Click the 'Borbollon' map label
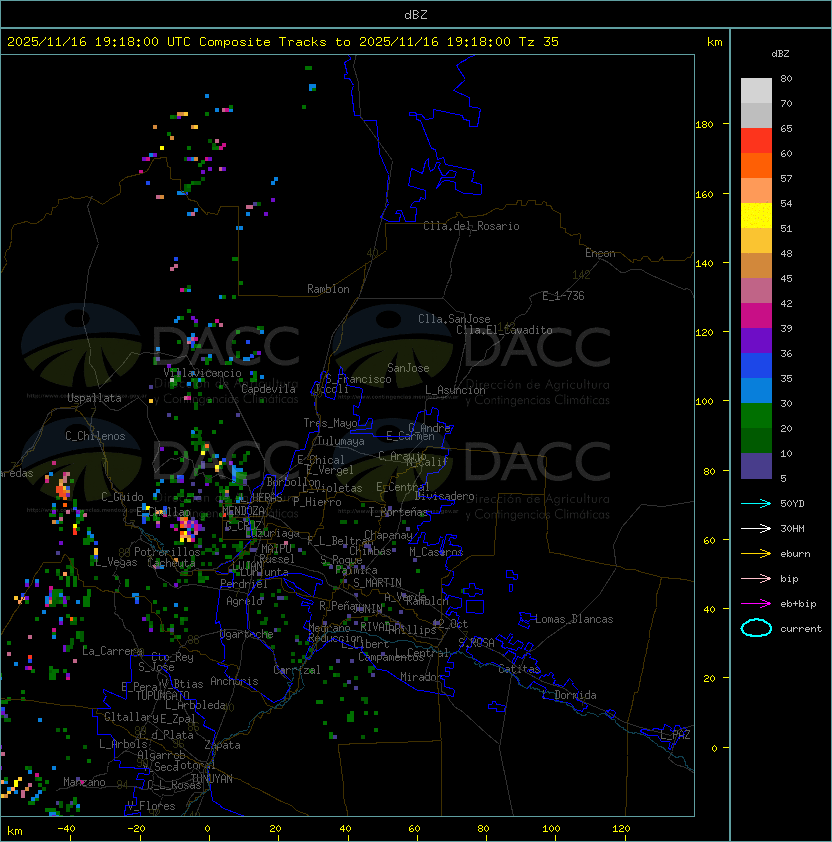832x842 pixels. click(x=293, y=482)
